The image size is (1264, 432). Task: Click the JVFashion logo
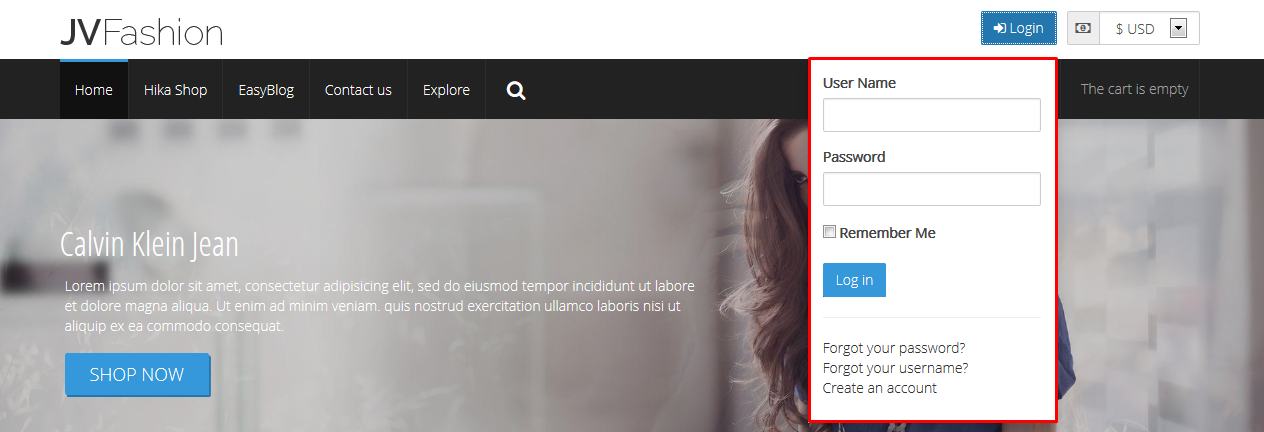point(141,32)
